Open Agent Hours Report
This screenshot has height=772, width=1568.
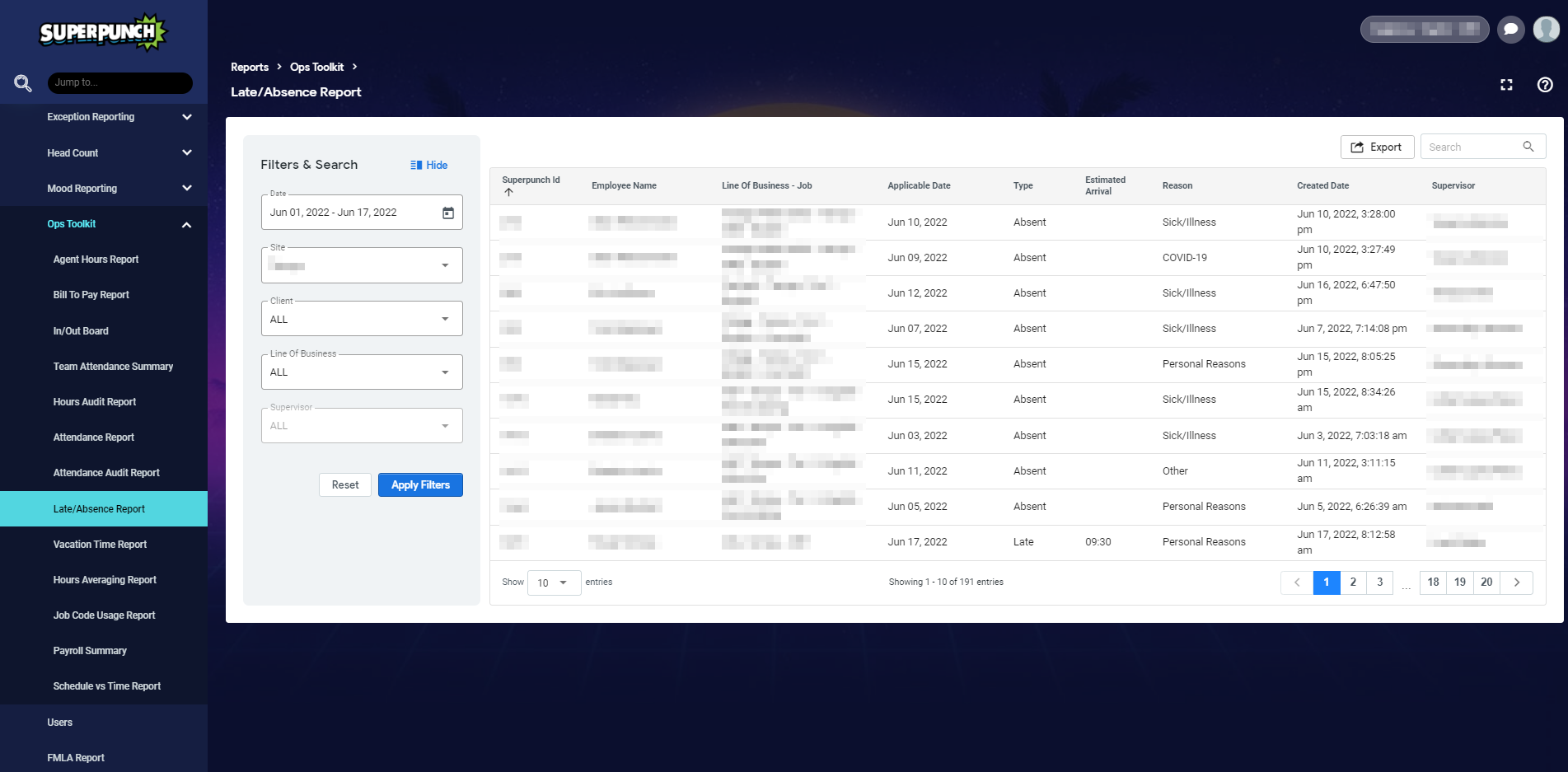(x=96, y=260)
